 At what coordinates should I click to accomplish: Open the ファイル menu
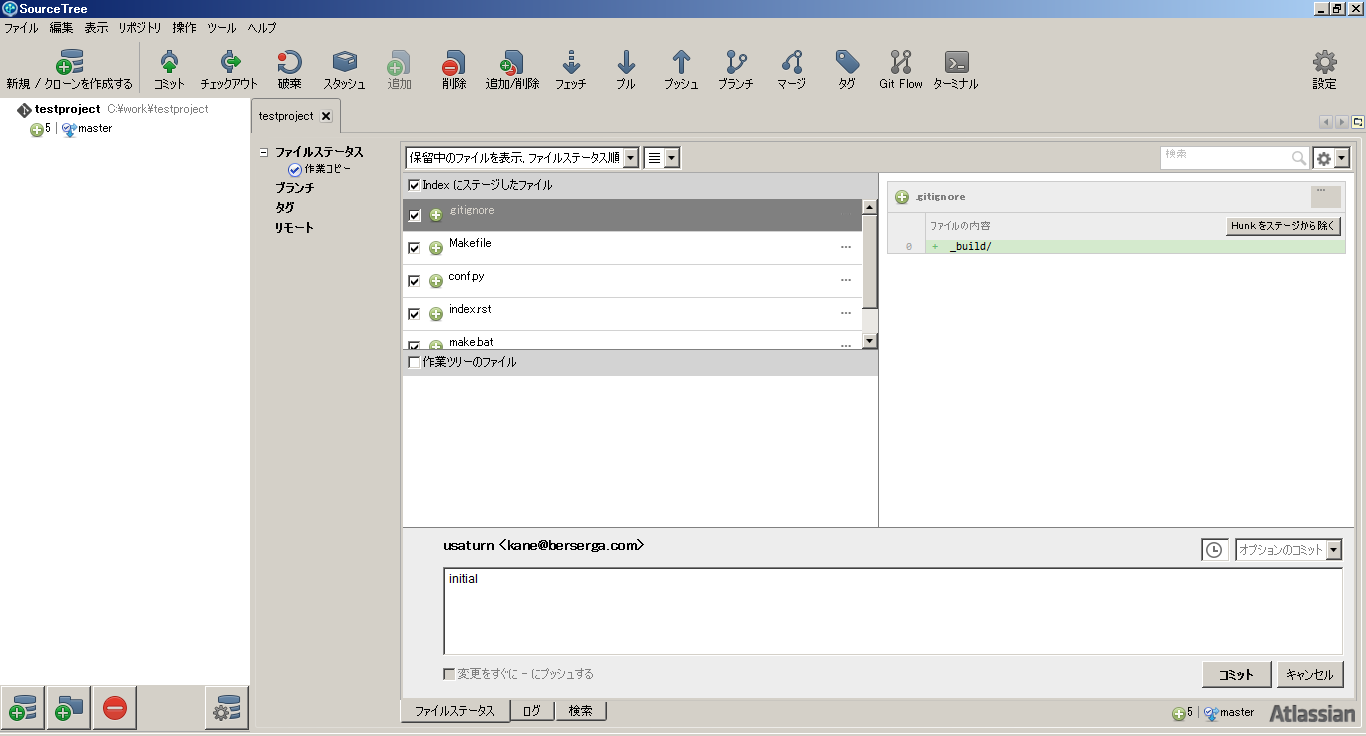pos(21,28)
